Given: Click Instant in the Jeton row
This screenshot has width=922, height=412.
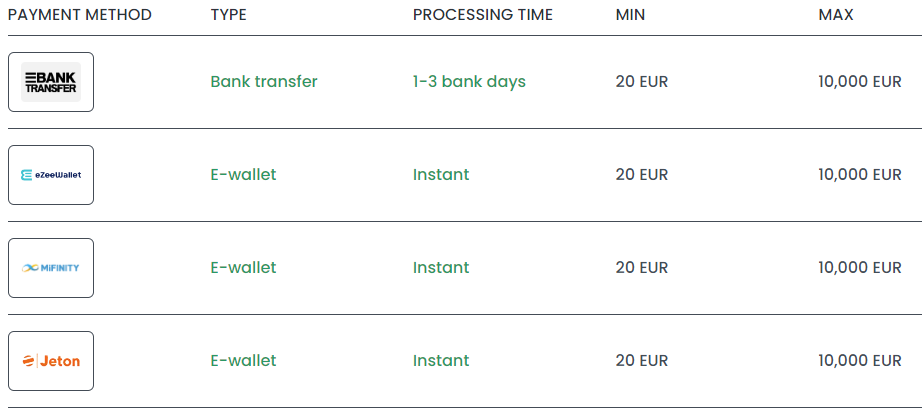Looking at the screenshot, I should point(441,360).
